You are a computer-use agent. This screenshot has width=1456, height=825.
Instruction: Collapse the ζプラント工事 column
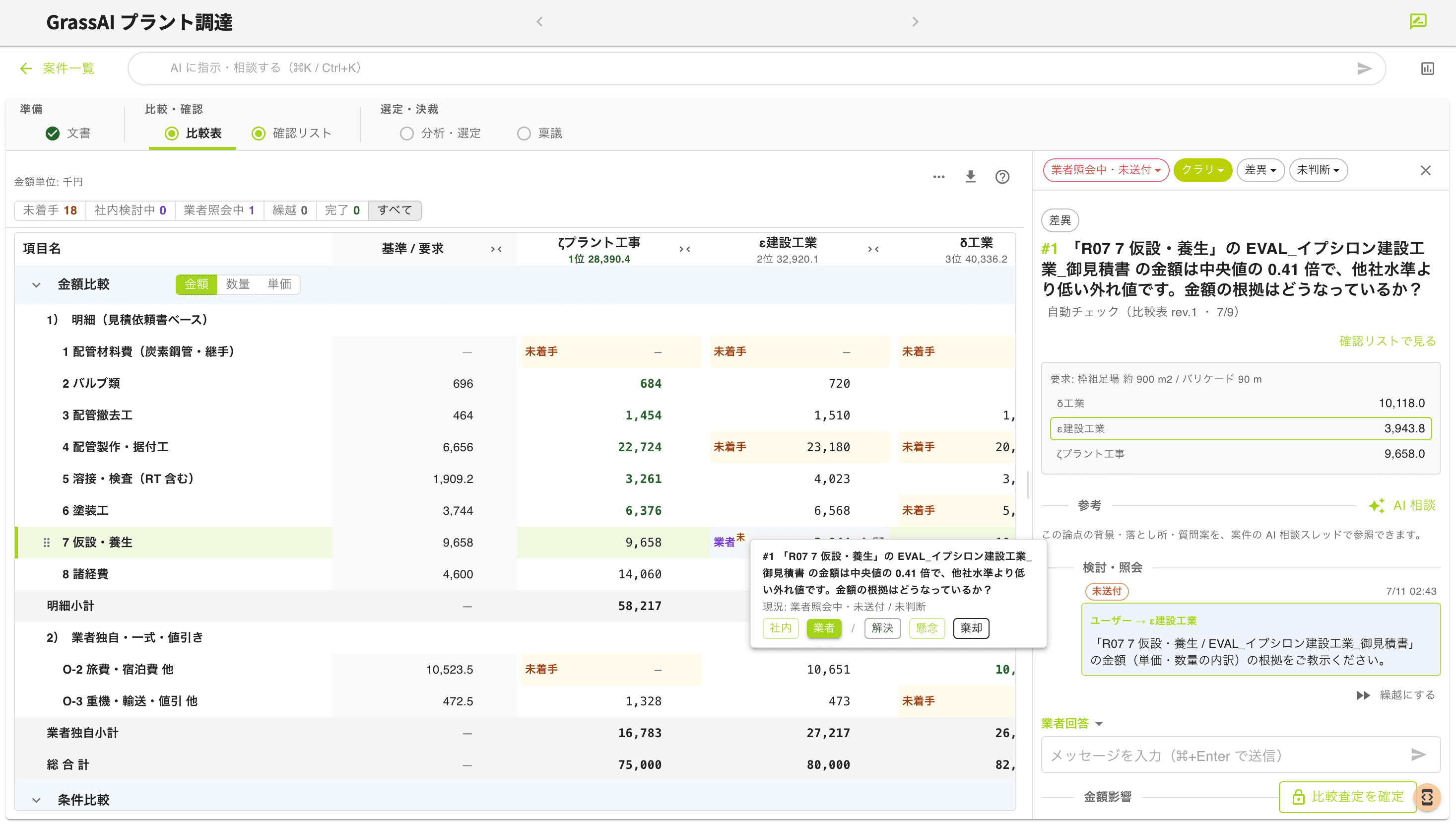pos(685,249)
